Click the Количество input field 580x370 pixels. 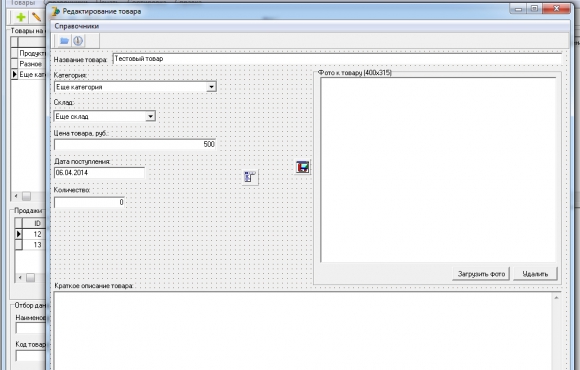pos(89,202)
